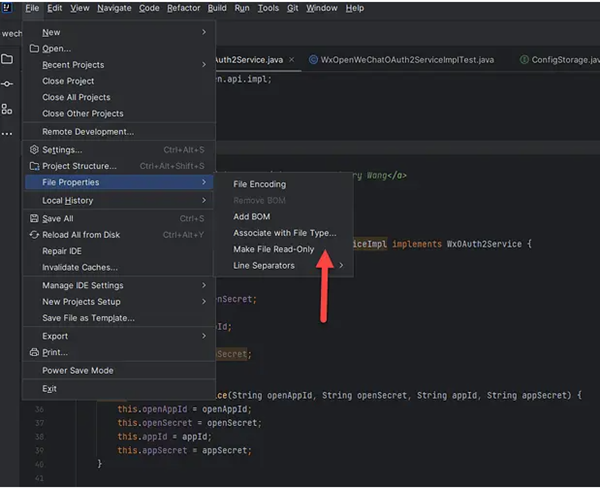Click the Save All disk icon
Screen dimensions: 600x489
[33, 218]
